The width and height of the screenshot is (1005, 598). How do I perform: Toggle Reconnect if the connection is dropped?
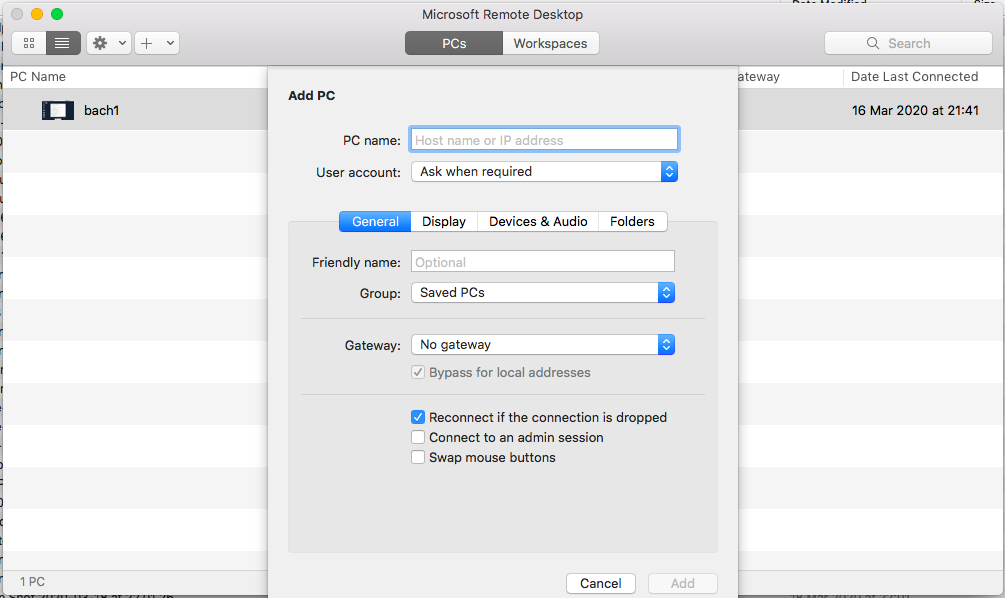coord(418,417)
